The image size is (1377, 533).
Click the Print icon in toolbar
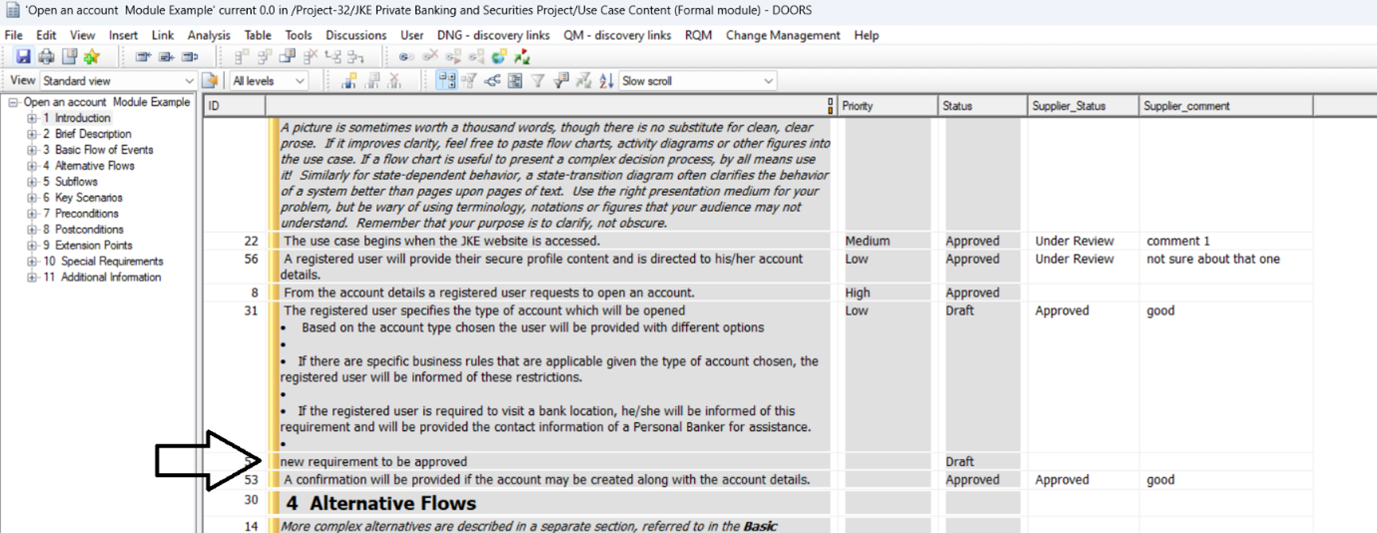[46, 57]
